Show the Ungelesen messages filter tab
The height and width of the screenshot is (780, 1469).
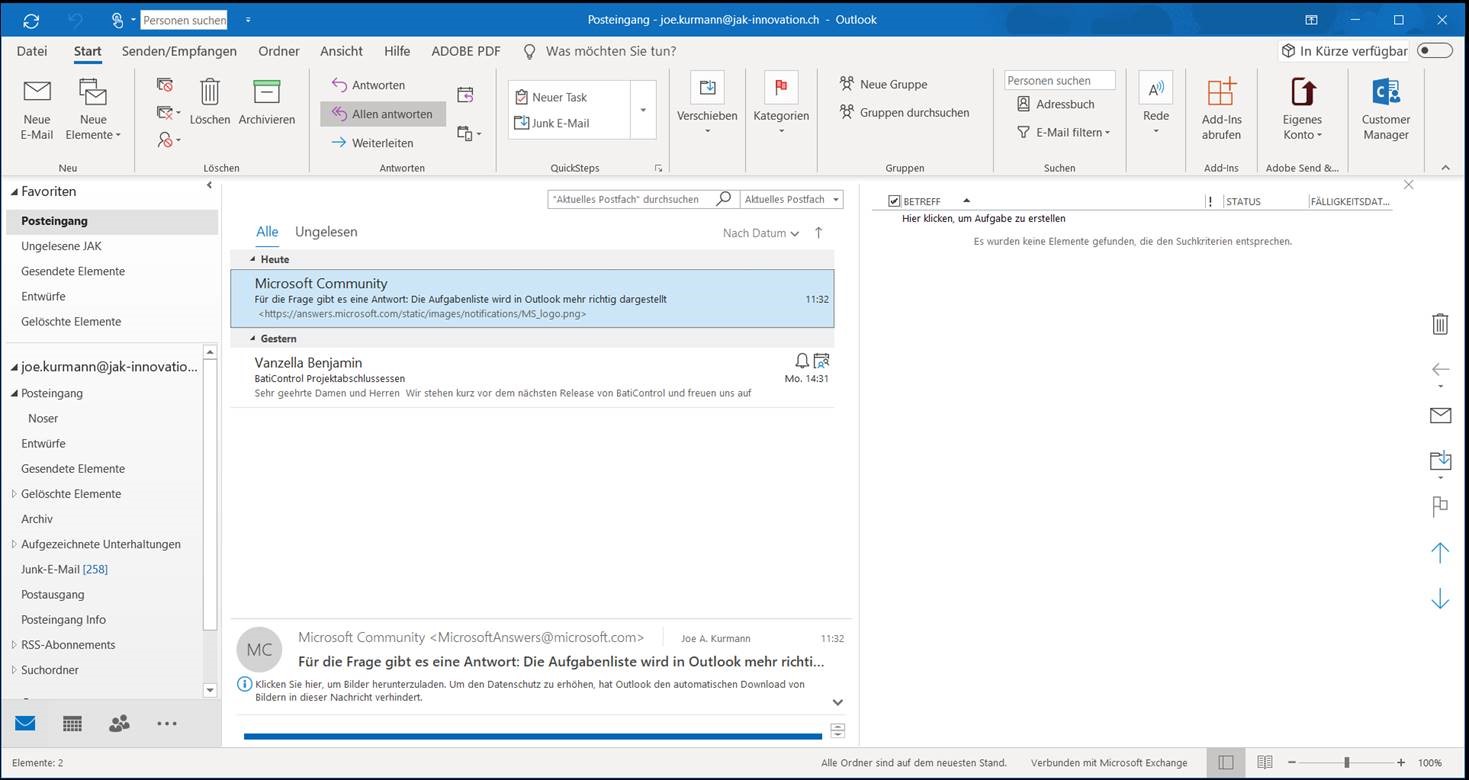click(326, 232)
